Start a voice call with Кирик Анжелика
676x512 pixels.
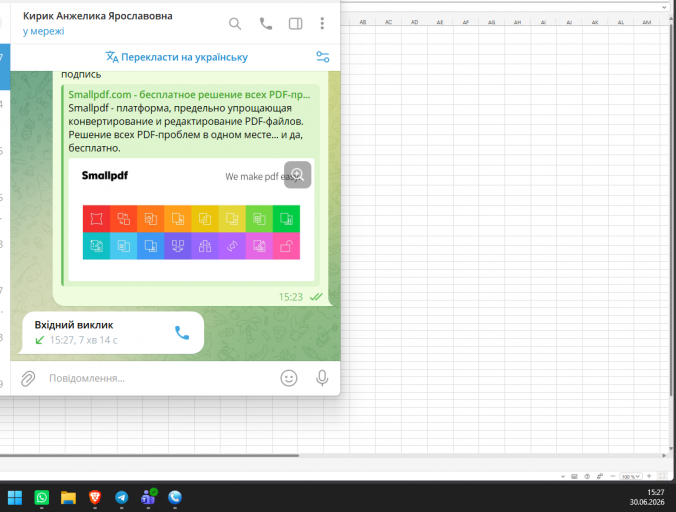point(266,24)
